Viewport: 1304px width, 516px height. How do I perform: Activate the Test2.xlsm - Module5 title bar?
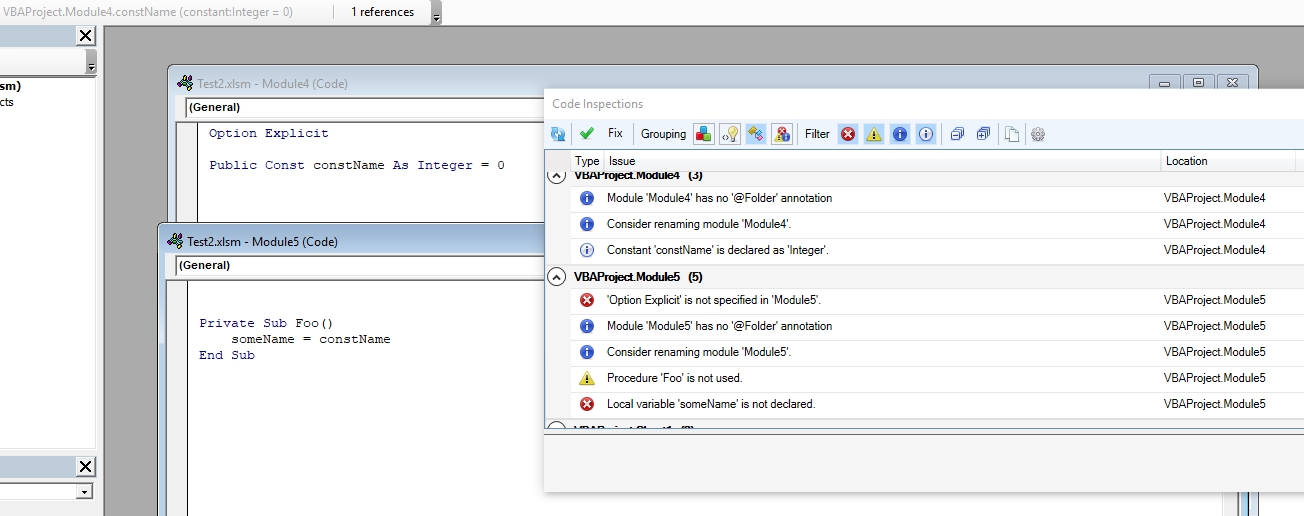coord(262,241)
